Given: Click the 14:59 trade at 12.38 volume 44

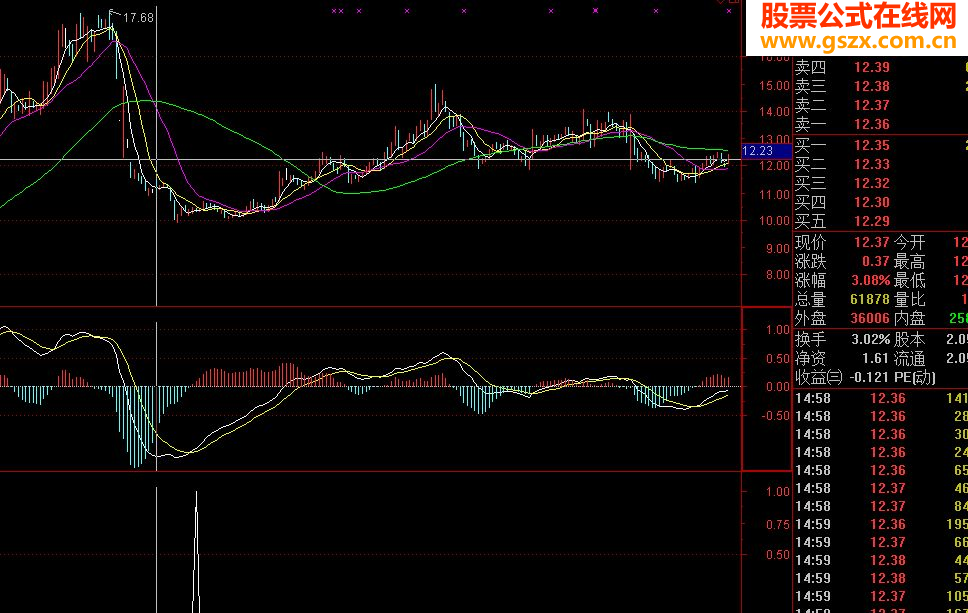Looking at the screenshot, I should click(x=881, y=561).
